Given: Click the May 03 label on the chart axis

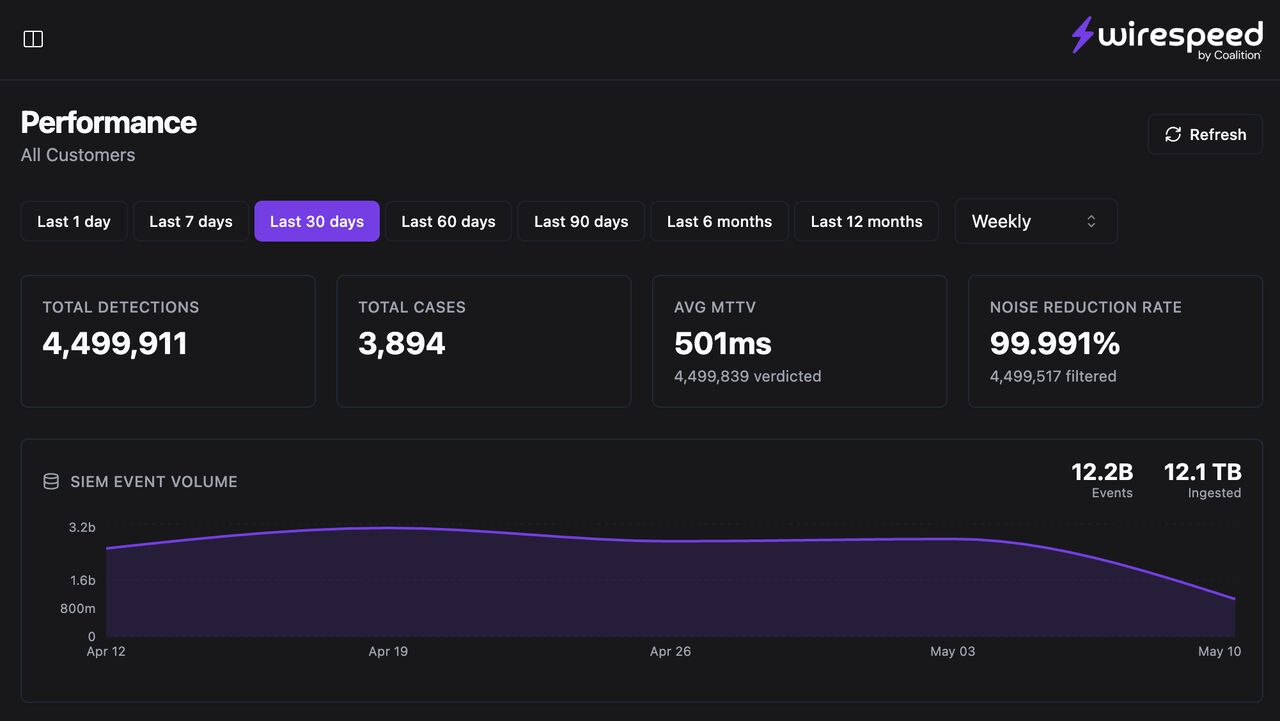Looking at the screenshot, I should pyautogui.click(x=952, y=651).
